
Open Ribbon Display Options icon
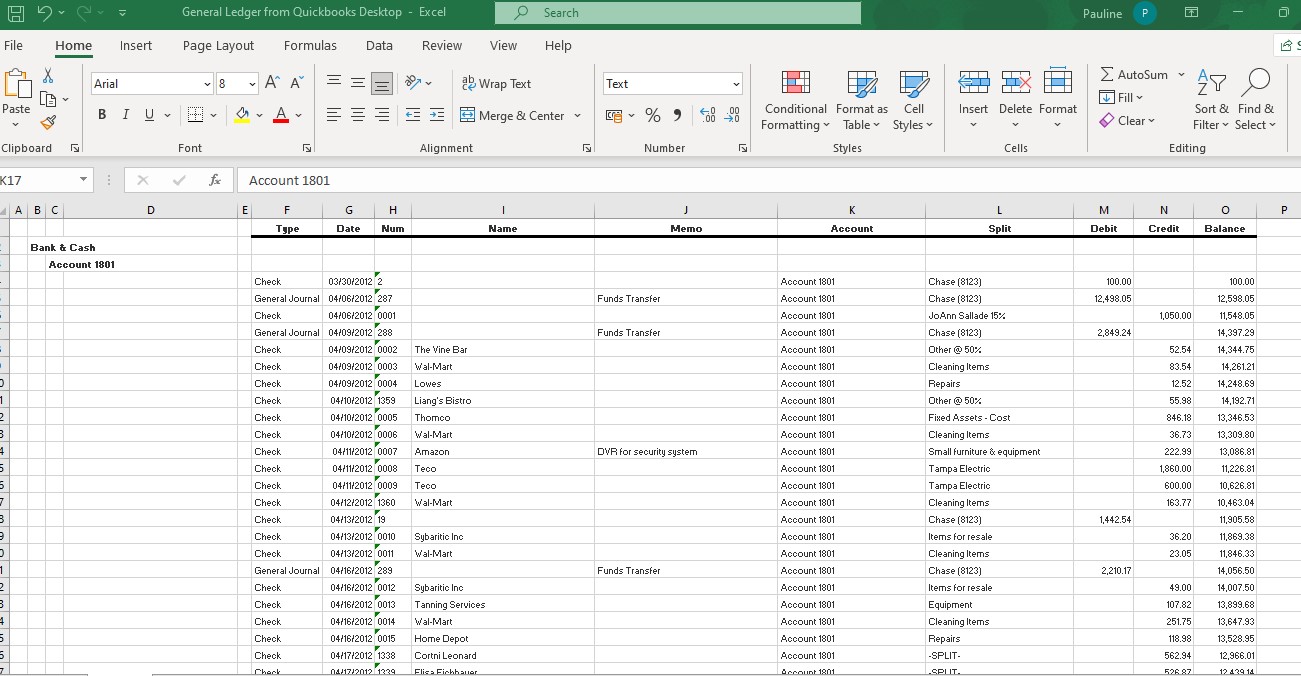pyautogui.click(x=1192, y=13)
